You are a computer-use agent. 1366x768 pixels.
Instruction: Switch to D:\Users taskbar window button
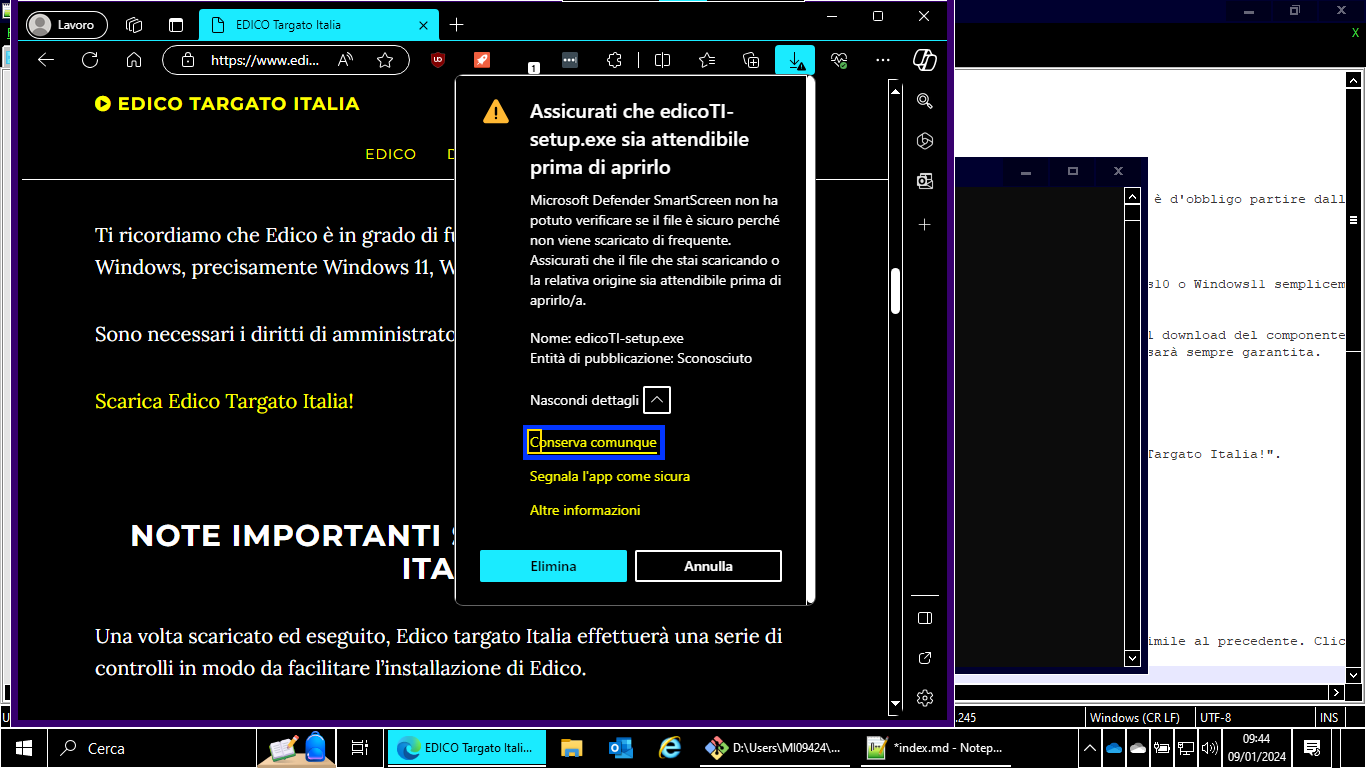[x=775, y=747]
